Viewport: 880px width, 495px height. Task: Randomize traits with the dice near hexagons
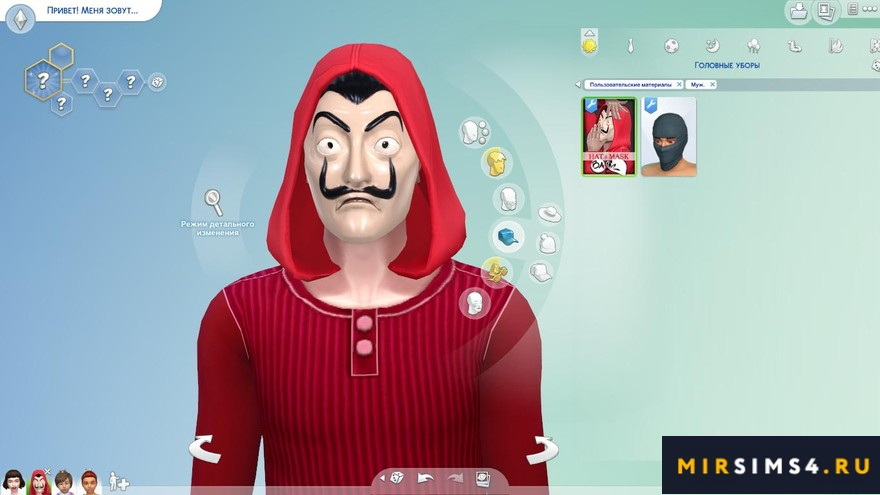pos(157,82)
